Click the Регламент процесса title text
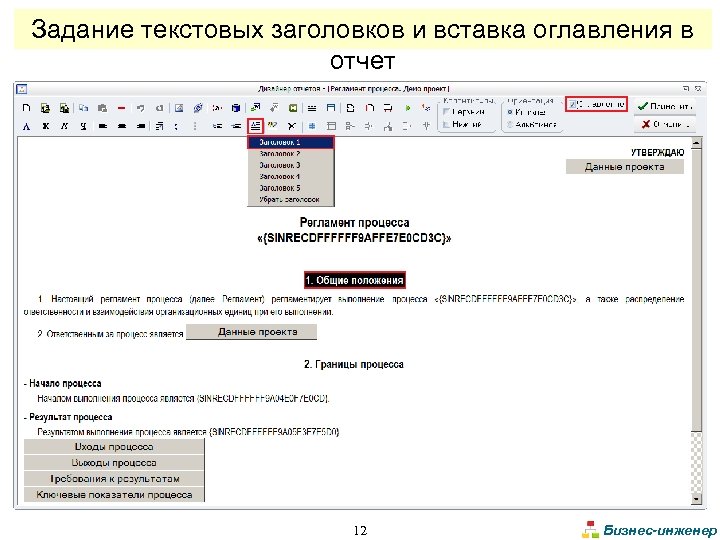The image size is (720, 540). pyautogui.click(x=354, y=223)
